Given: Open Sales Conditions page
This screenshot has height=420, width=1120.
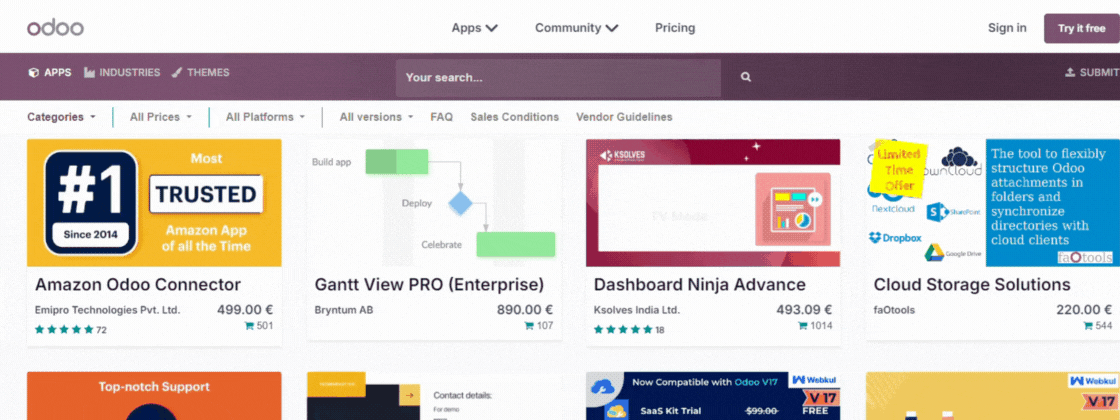Looking at the screenshot, I should coord(514,116).
